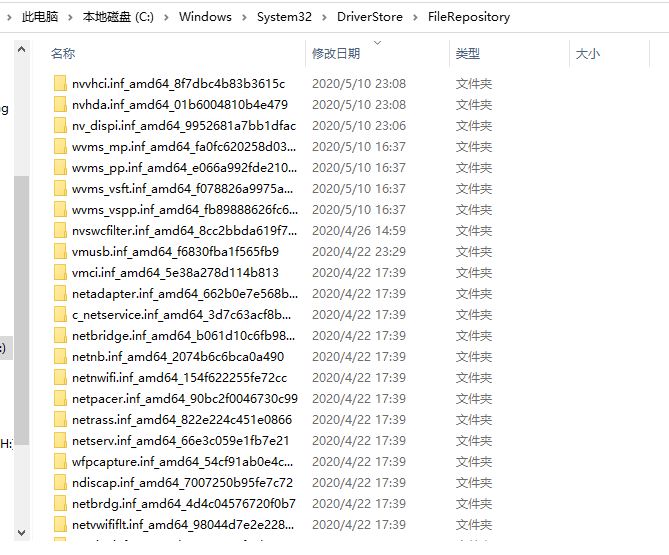
Task: Click folder icon beside wvms_pp.inf_amd64 entry
Action: coord(60,167)
